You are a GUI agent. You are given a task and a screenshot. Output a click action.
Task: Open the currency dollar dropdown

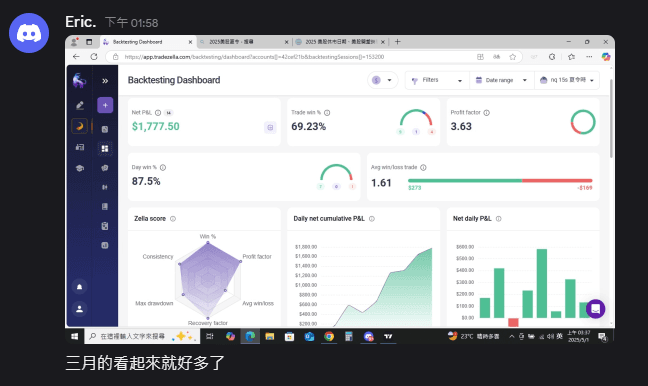click(x=382, y=80)
